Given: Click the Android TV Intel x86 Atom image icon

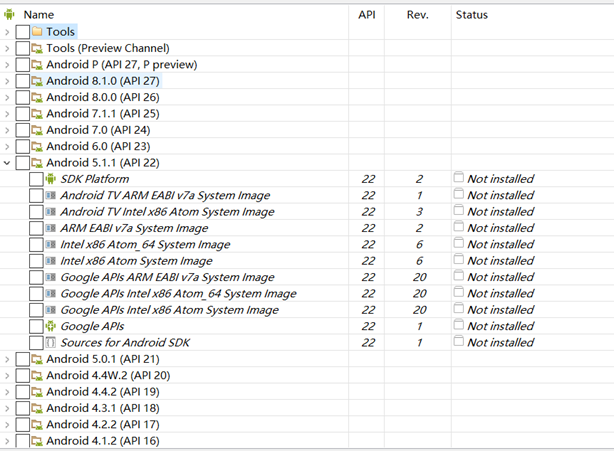Looking at the screenshot, I should (51, 212).
